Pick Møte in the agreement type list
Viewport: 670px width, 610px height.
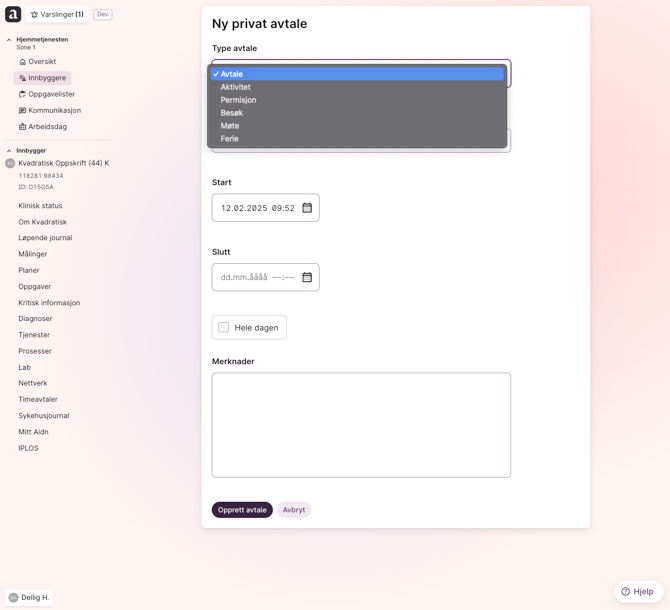coord(230,126)
